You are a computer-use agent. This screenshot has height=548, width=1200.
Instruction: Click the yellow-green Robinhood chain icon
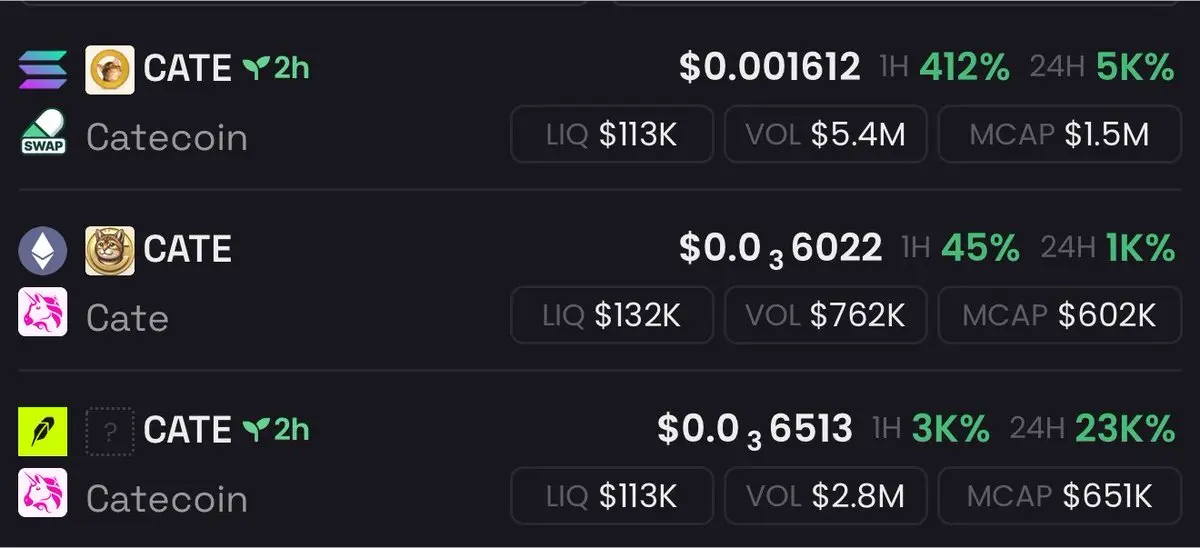[43, 431]
